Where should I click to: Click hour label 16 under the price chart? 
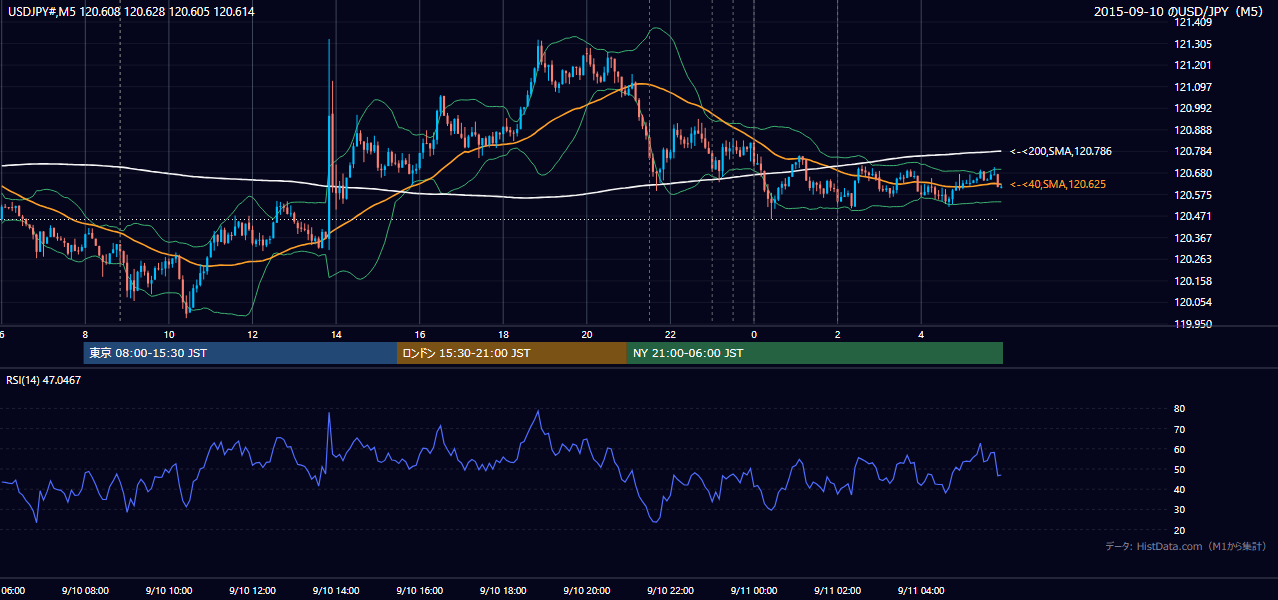[420, 334]
